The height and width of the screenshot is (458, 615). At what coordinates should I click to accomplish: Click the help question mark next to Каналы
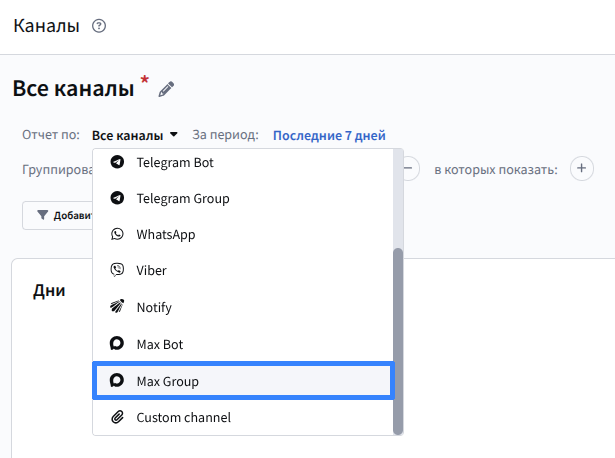point(98,26)
